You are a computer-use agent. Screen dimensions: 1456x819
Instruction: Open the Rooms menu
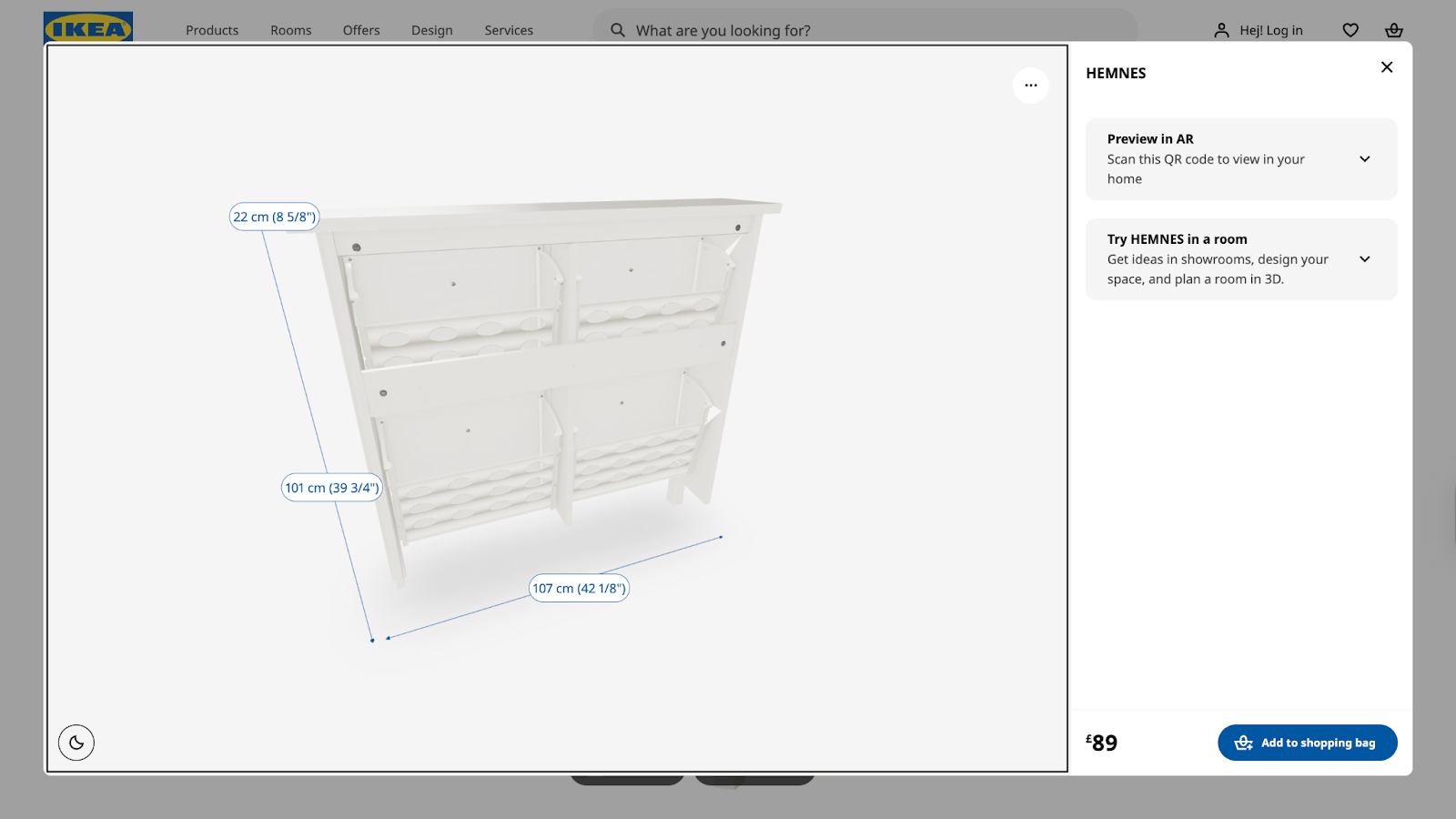290,30
